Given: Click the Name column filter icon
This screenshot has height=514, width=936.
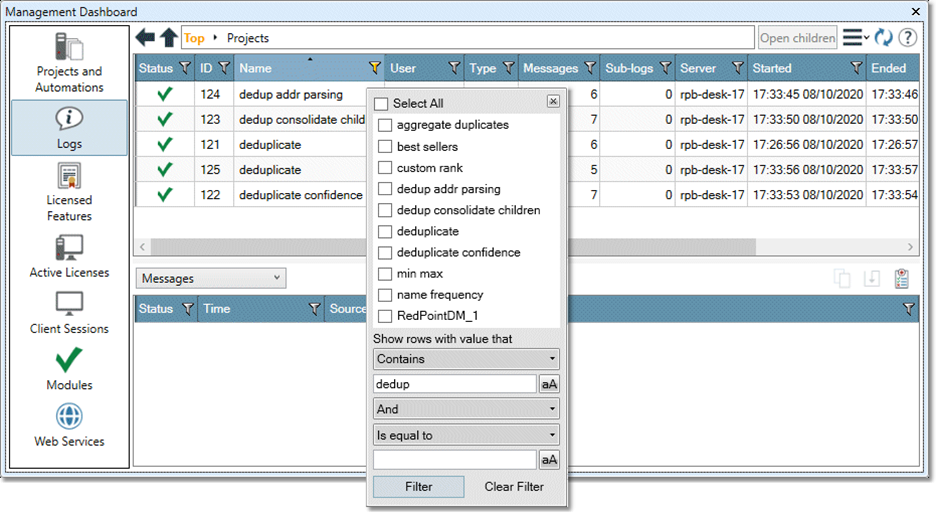Looking at the screenshot, I should pos(375,69).
